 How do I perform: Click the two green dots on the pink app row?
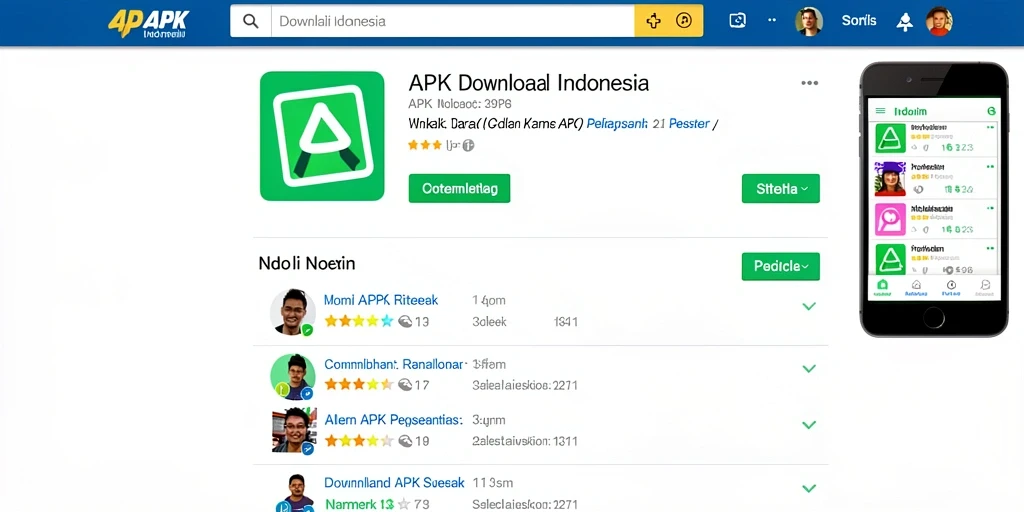coord(991,208)
